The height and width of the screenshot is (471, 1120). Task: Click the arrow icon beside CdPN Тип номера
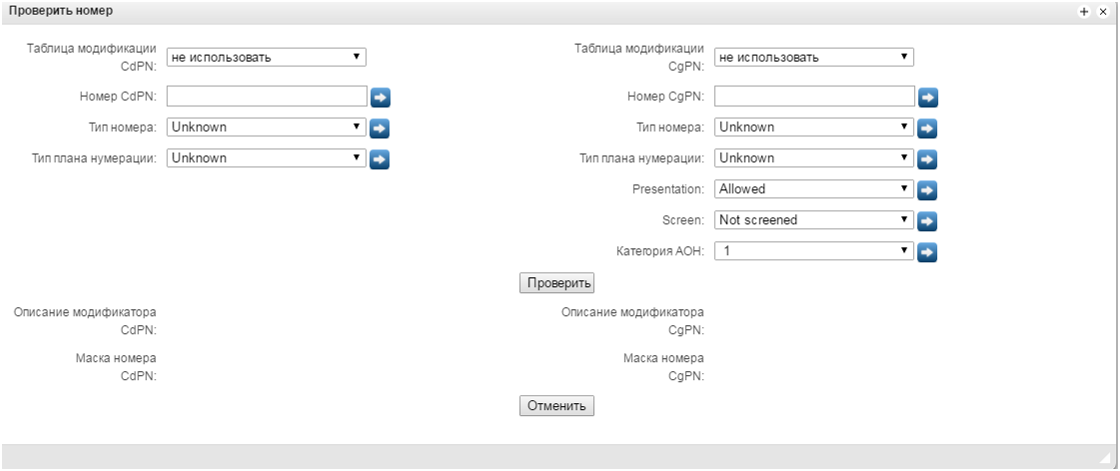point(380,128)
